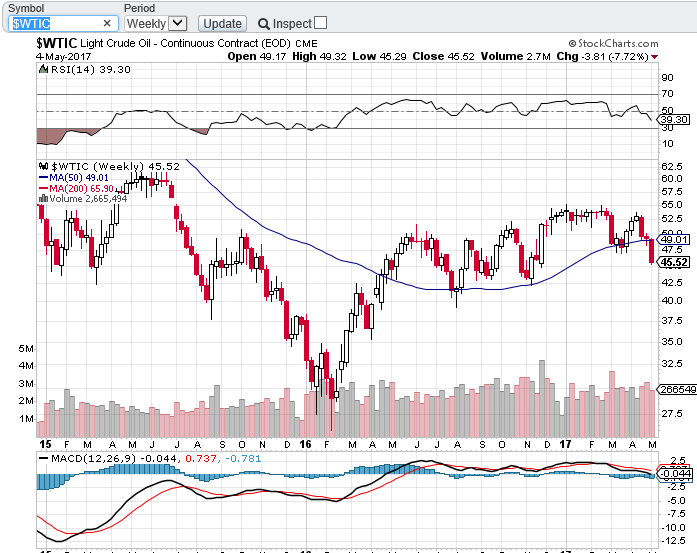Clear the Symbol field with the X icon
The width and height of the screenshot is (697, 553).
pos(107,24)
